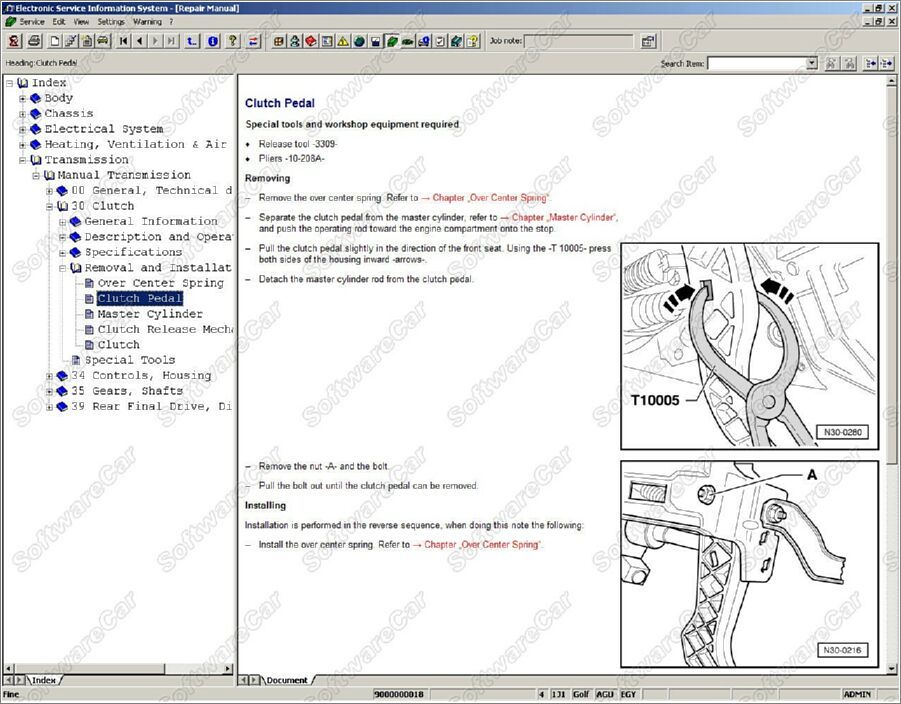Expand the Electrical System tree node
The height and width of the screenshot is (704, 901).
pyautogui.click(x=23, y=129)
